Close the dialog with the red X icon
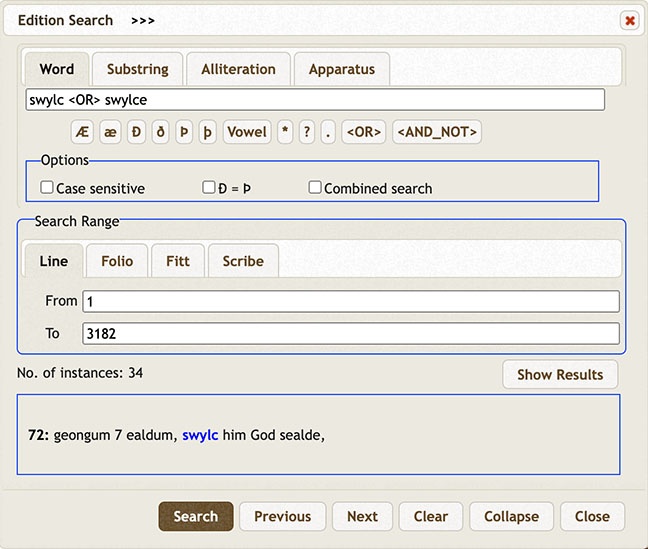 (630, 20)
